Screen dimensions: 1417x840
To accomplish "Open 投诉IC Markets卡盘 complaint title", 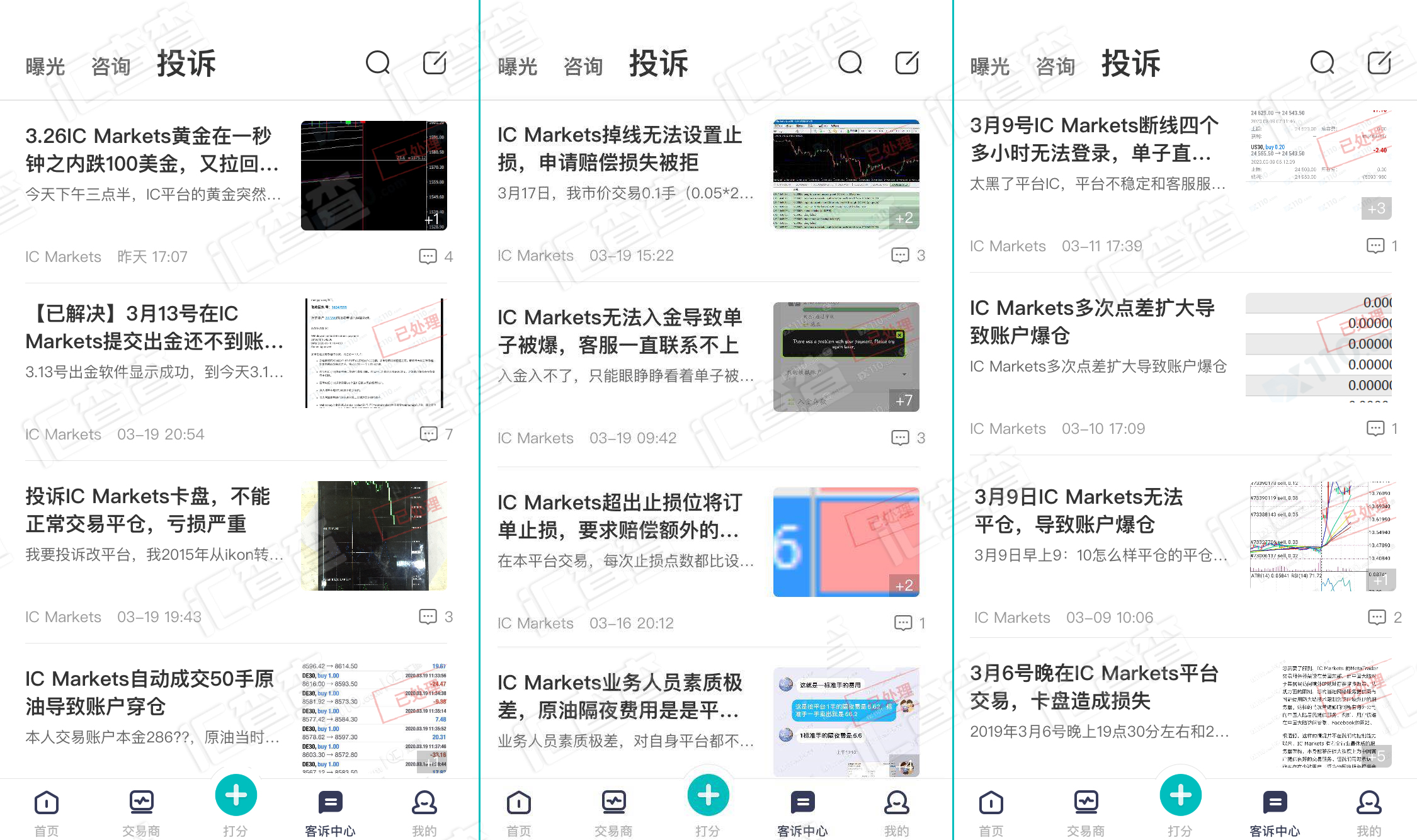I will pyautogui.click(x=148, y=509).
